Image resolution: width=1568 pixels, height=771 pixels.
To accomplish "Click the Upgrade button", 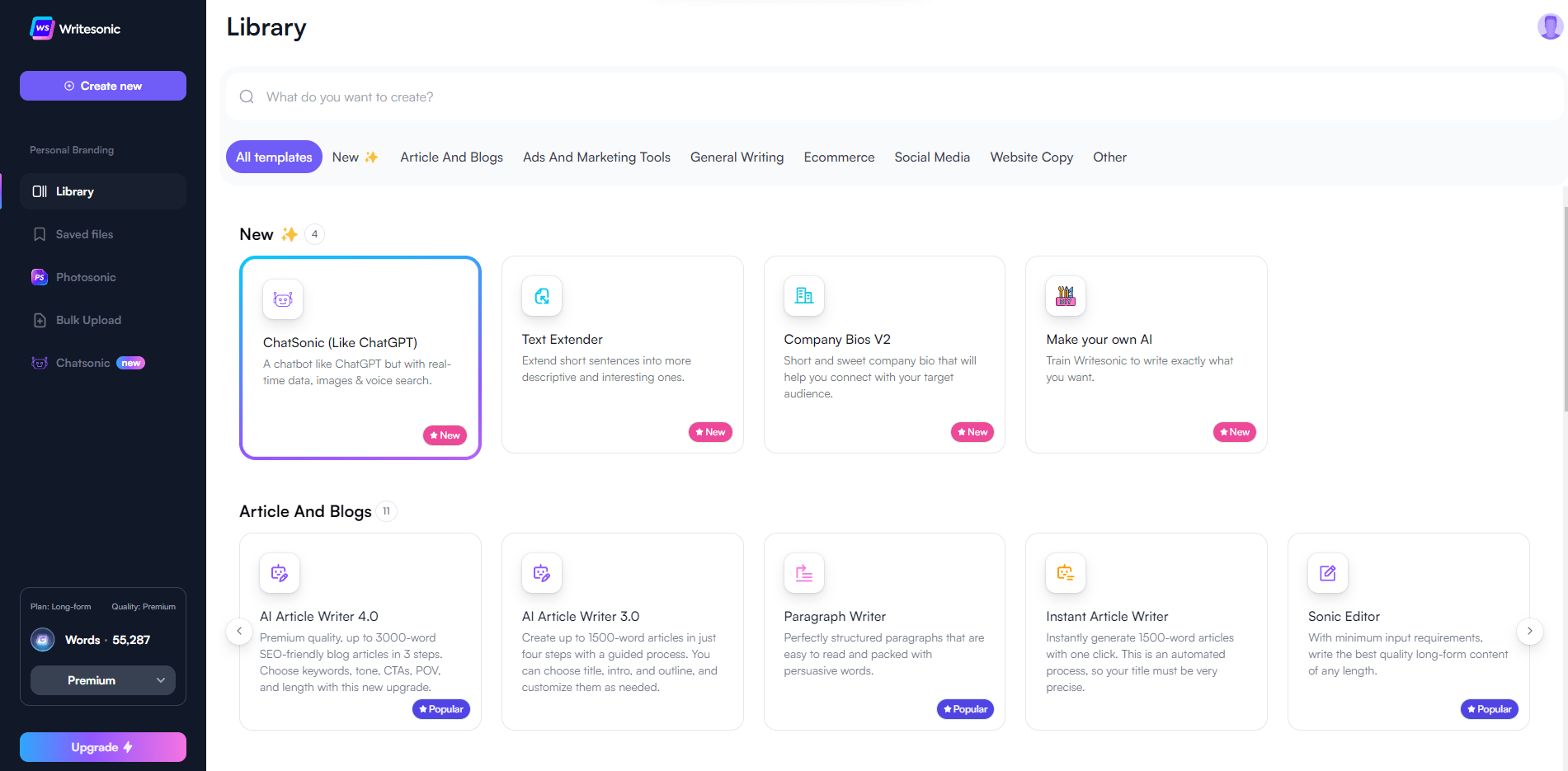I will point(103,747).
